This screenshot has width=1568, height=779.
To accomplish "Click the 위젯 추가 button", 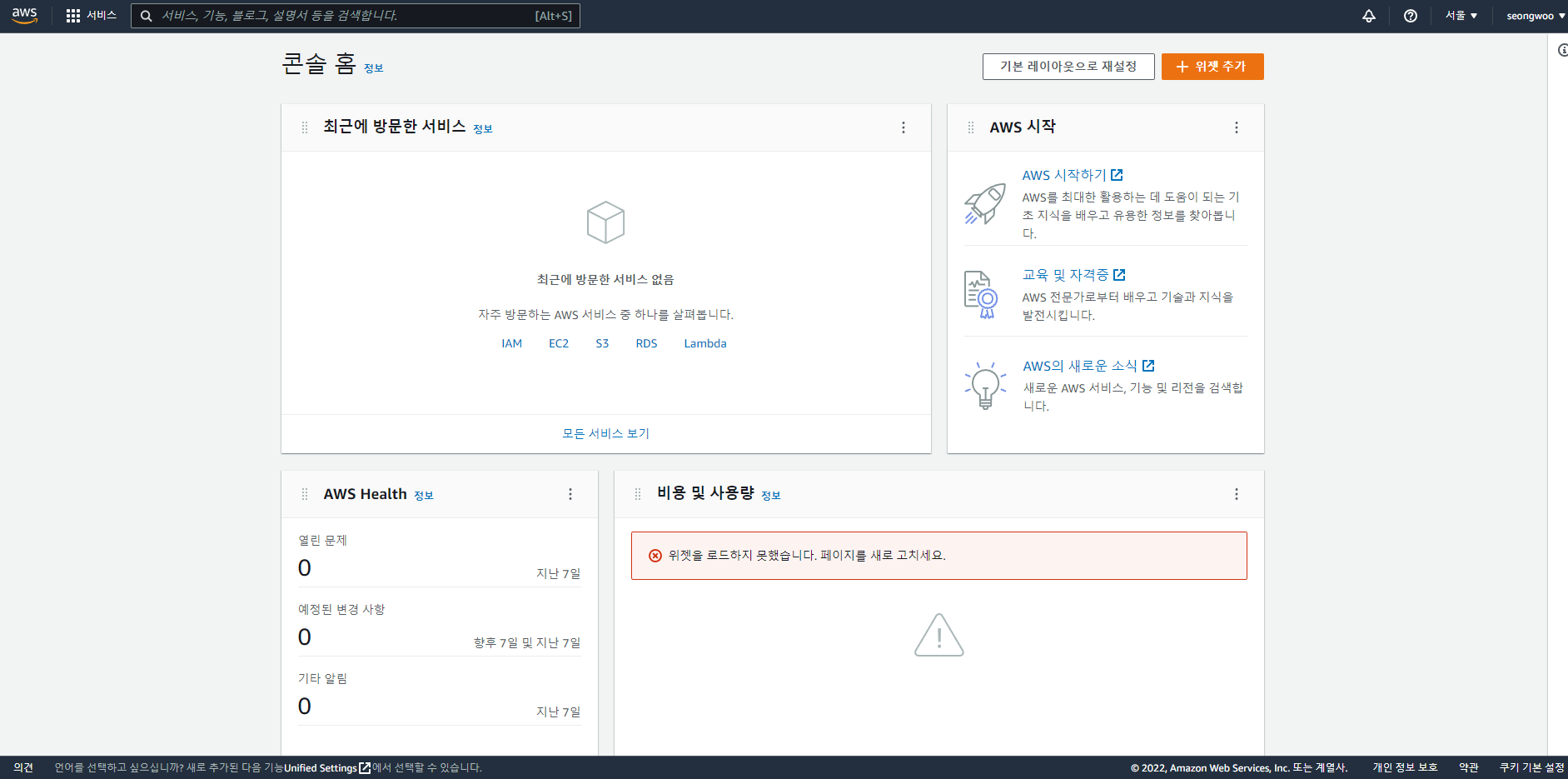I will point(1212,67).
